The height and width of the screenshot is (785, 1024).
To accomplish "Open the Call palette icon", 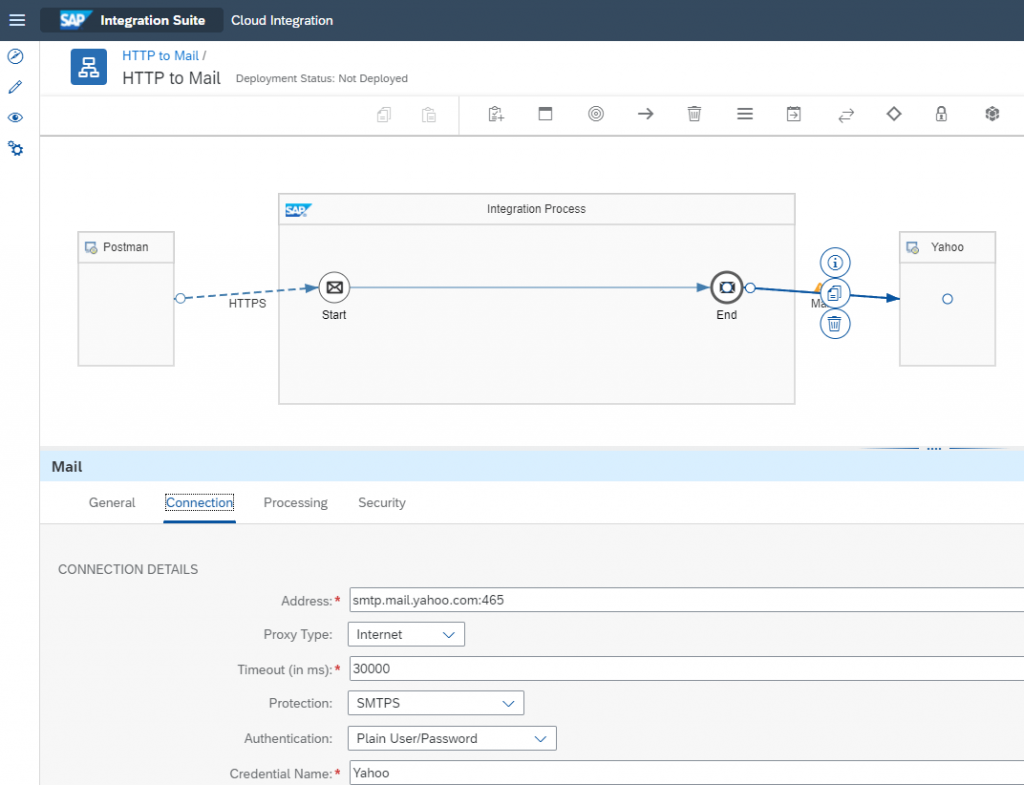I will pyautogui.click(x=793, y=114).
